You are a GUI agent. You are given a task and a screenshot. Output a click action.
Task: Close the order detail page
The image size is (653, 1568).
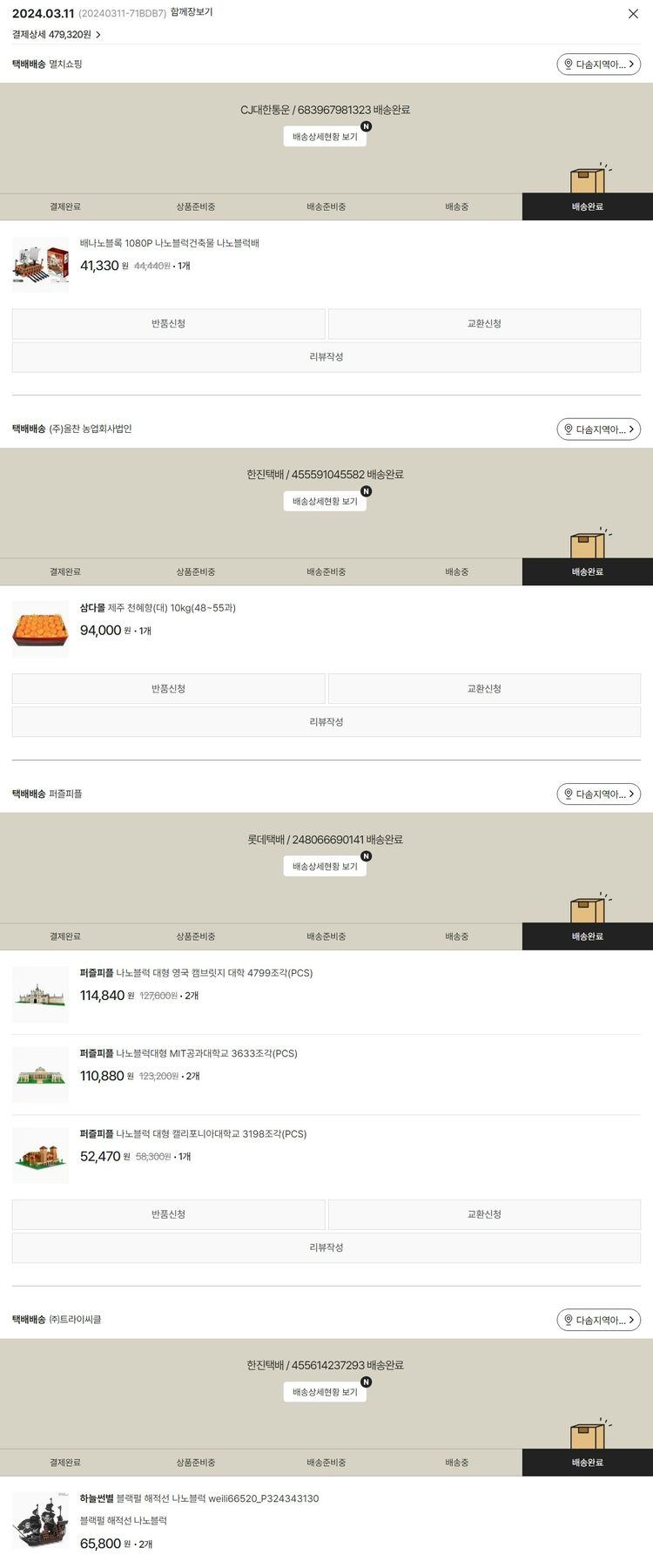click(633, 14)
